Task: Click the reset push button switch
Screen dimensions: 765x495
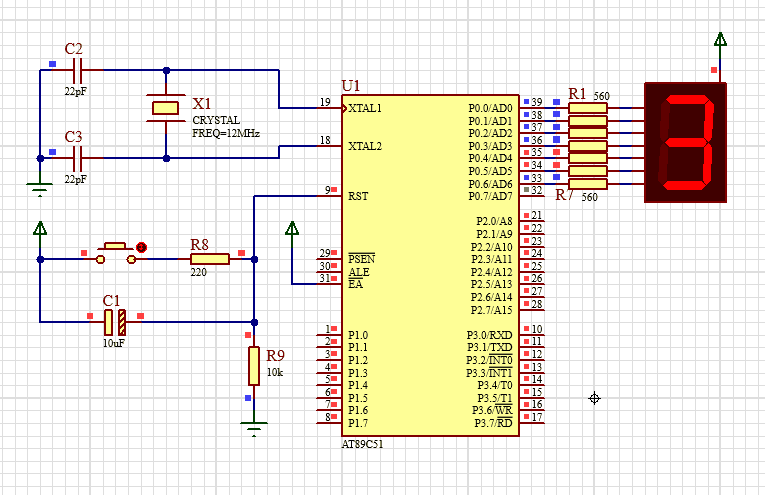Action: pyautogui.click(x=116, y=254)
